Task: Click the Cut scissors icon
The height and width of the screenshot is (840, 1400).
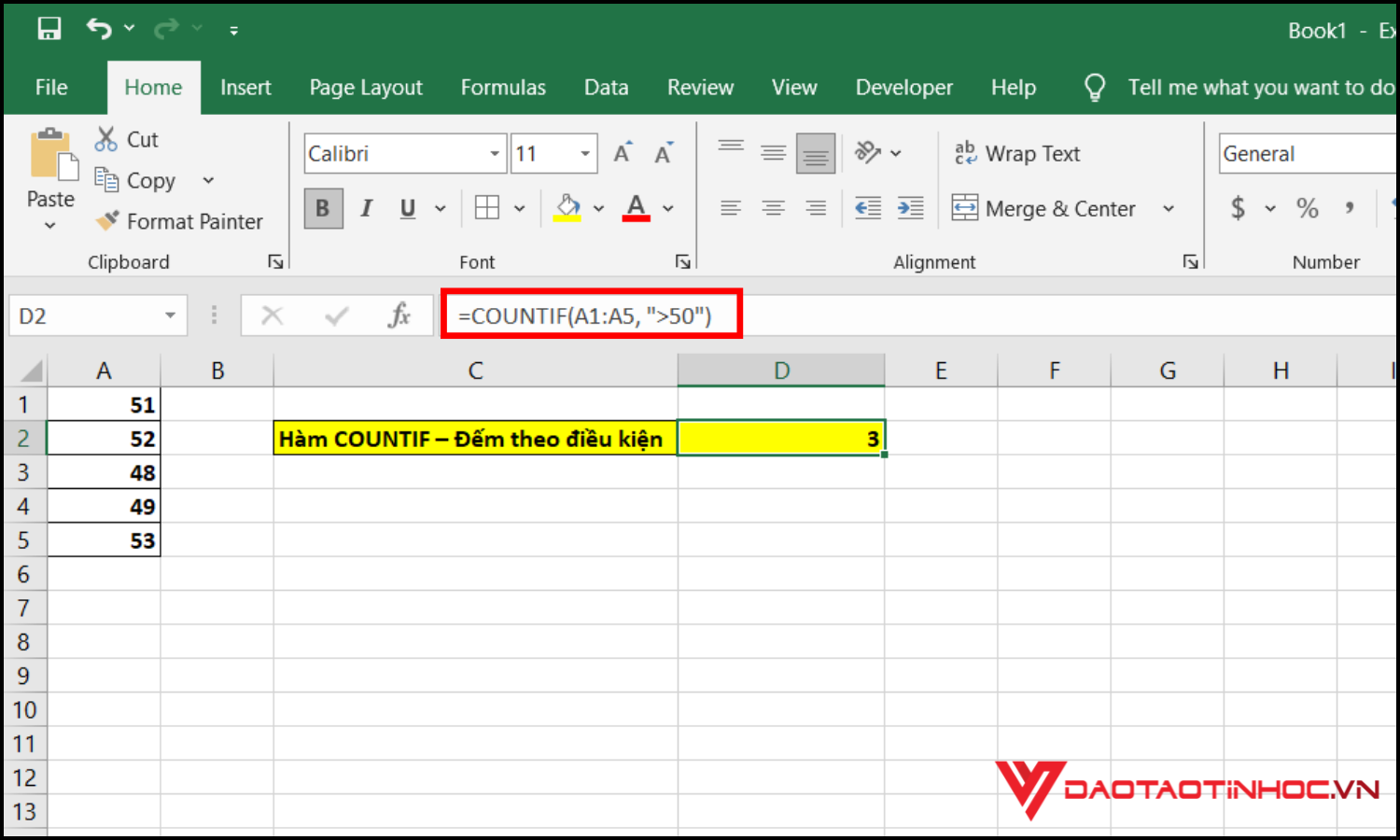Action: 106,139
